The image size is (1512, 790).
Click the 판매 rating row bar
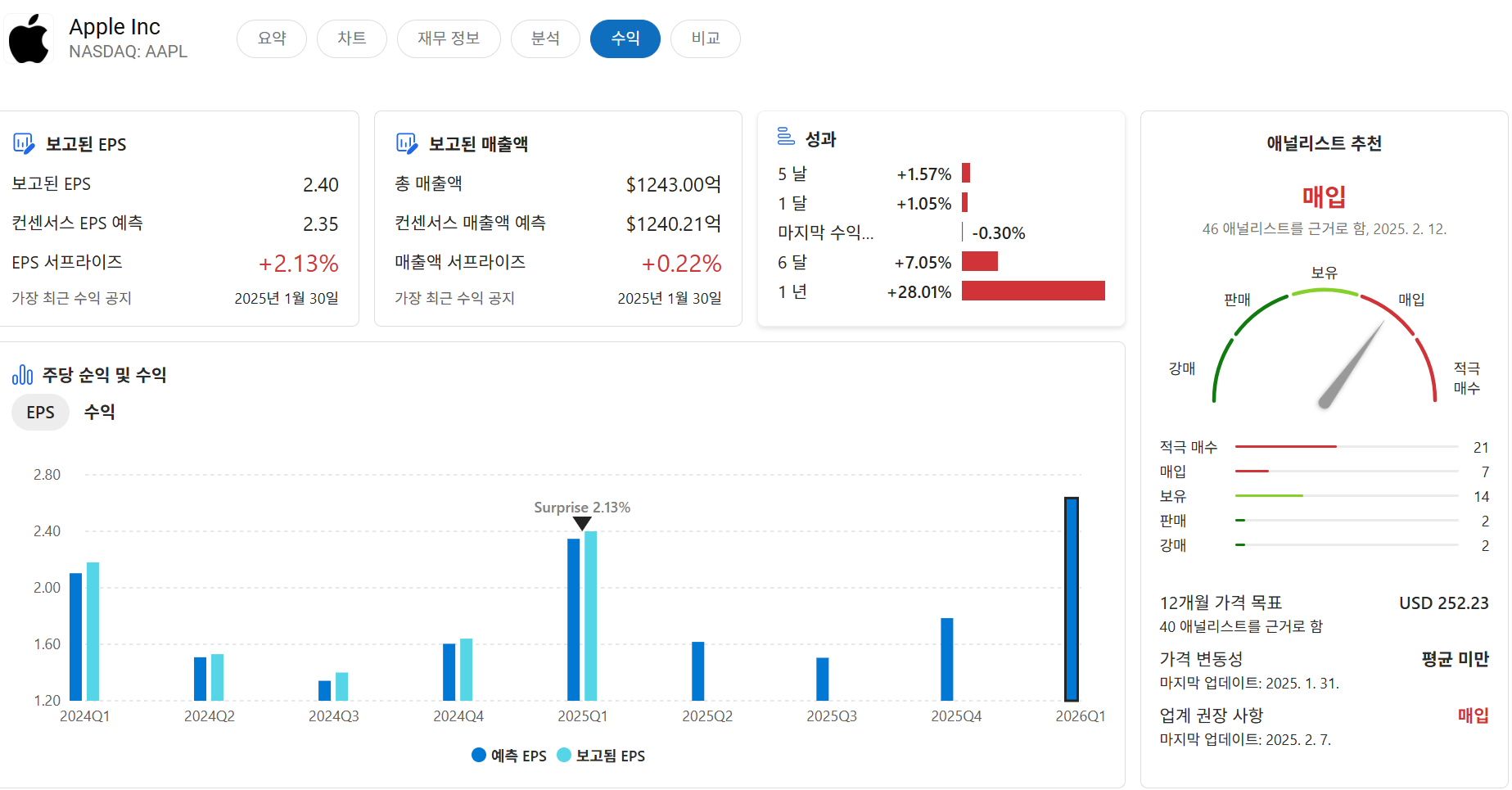(1347, 521)
